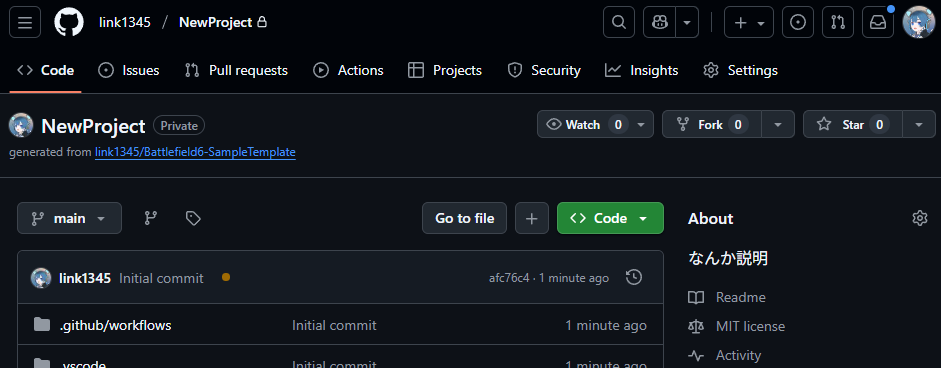Open the notifications inbox icon
This screenshot has height=368, width=941.
[x=878, y=22]
